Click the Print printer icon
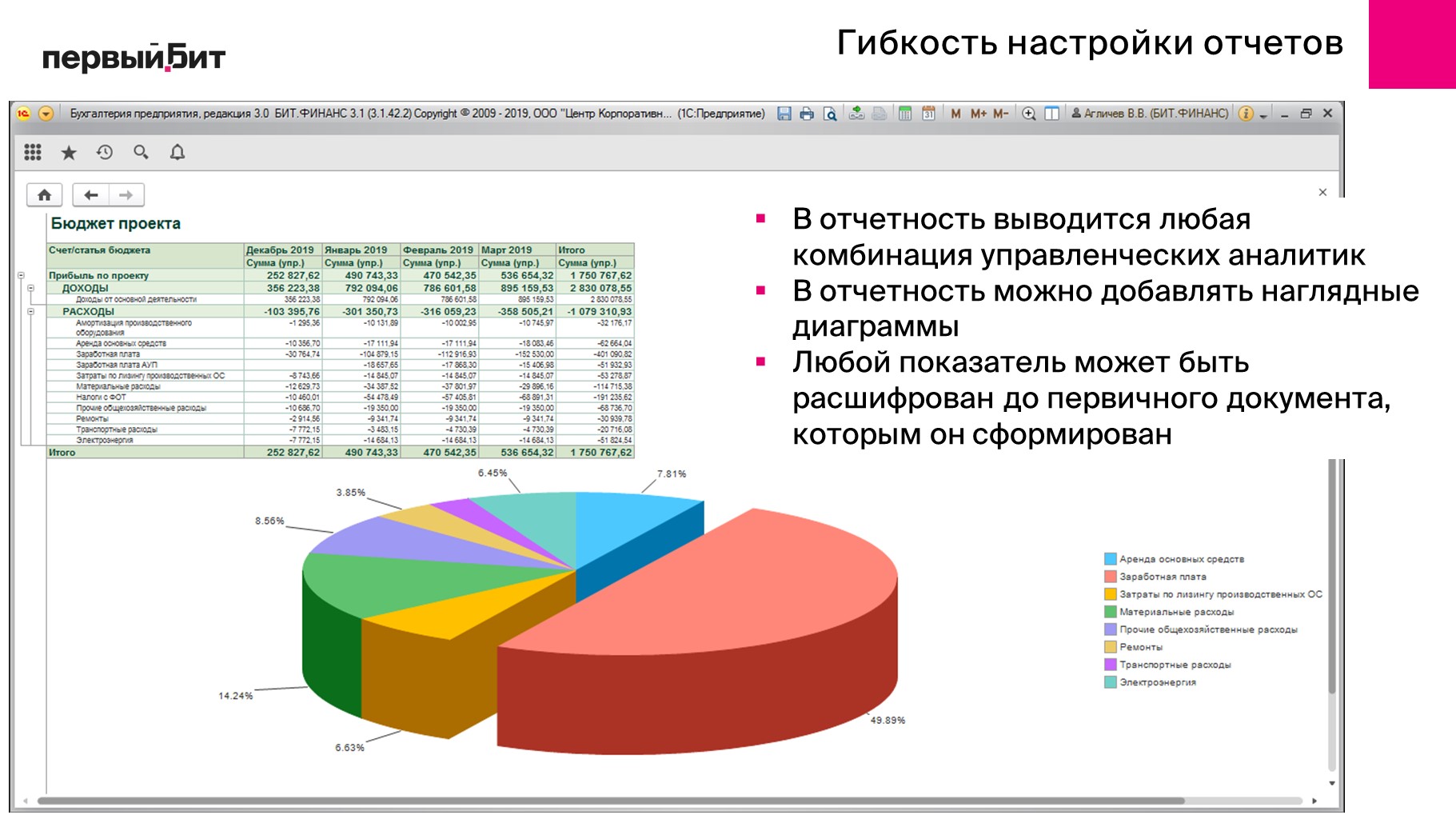1456x819 pixels. click(x=807, y=114)
